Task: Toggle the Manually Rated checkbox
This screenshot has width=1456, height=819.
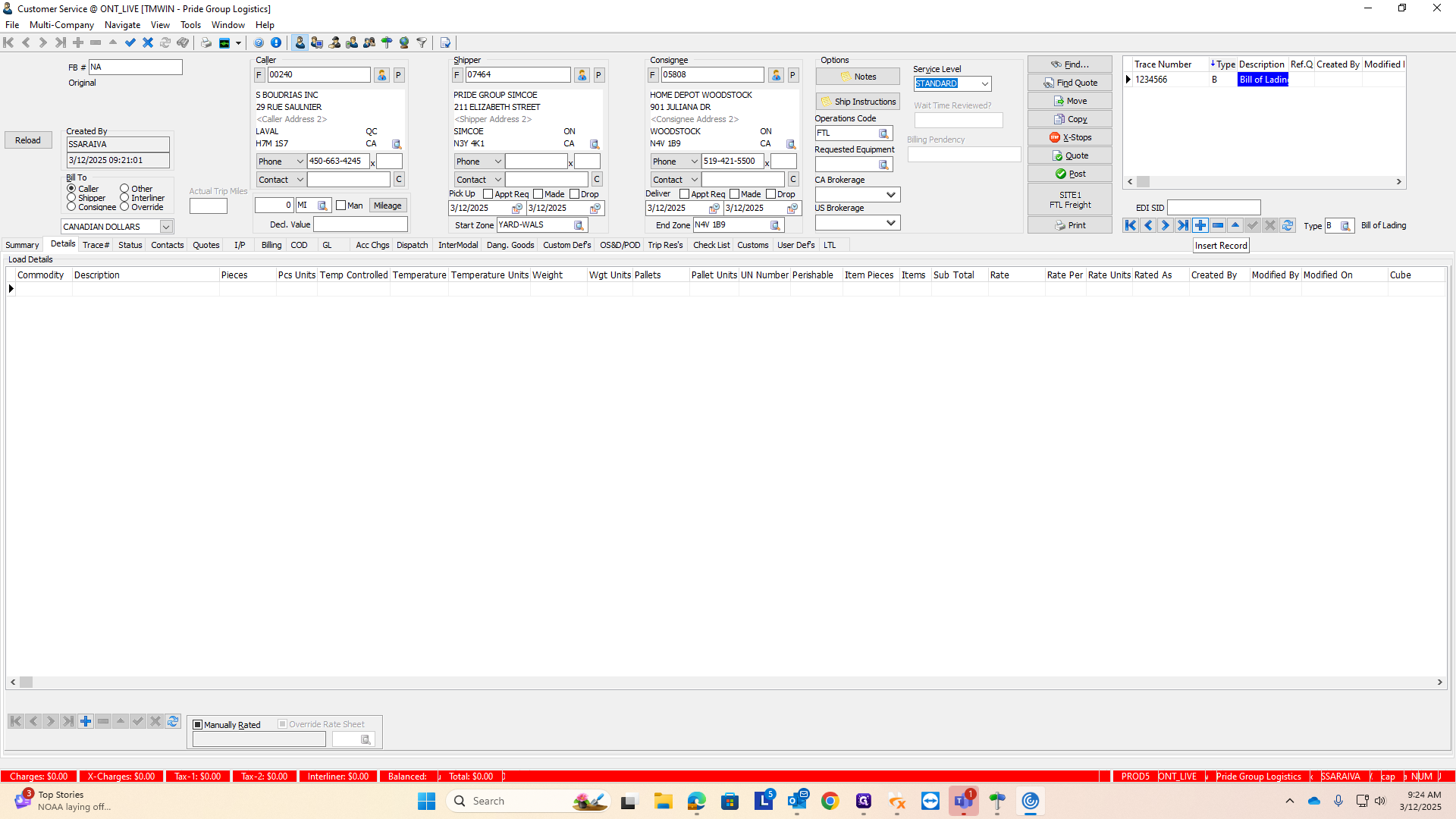Action: point(198,725)
